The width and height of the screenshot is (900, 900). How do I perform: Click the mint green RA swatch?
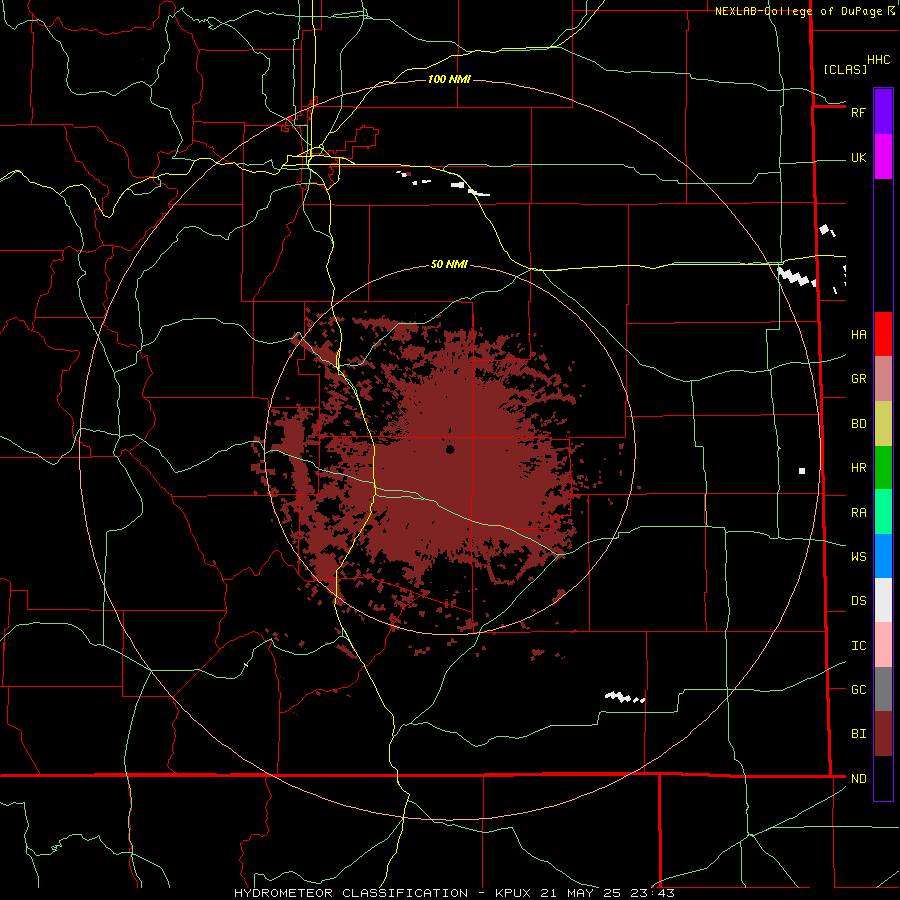pyautogui.click(x=883, y=512)
